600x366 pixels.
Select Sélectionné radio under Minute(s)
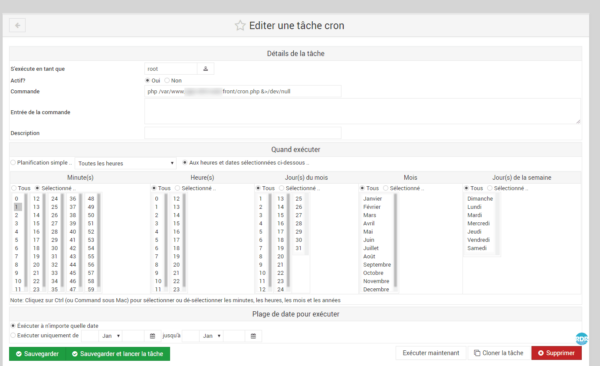pos(37,188)
